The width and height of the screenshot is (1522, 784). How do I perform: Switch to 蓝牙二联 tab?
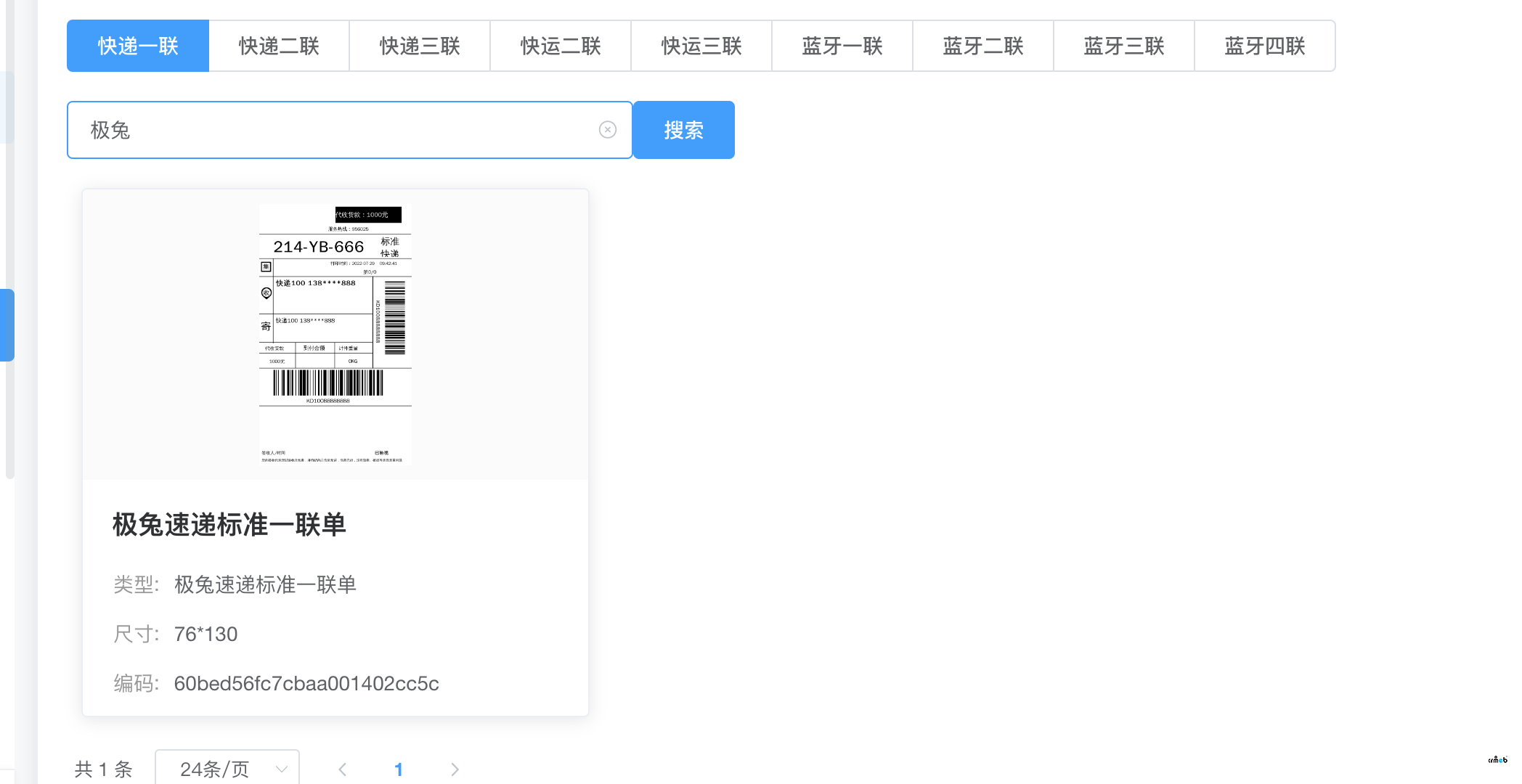[x=983, y=46]
